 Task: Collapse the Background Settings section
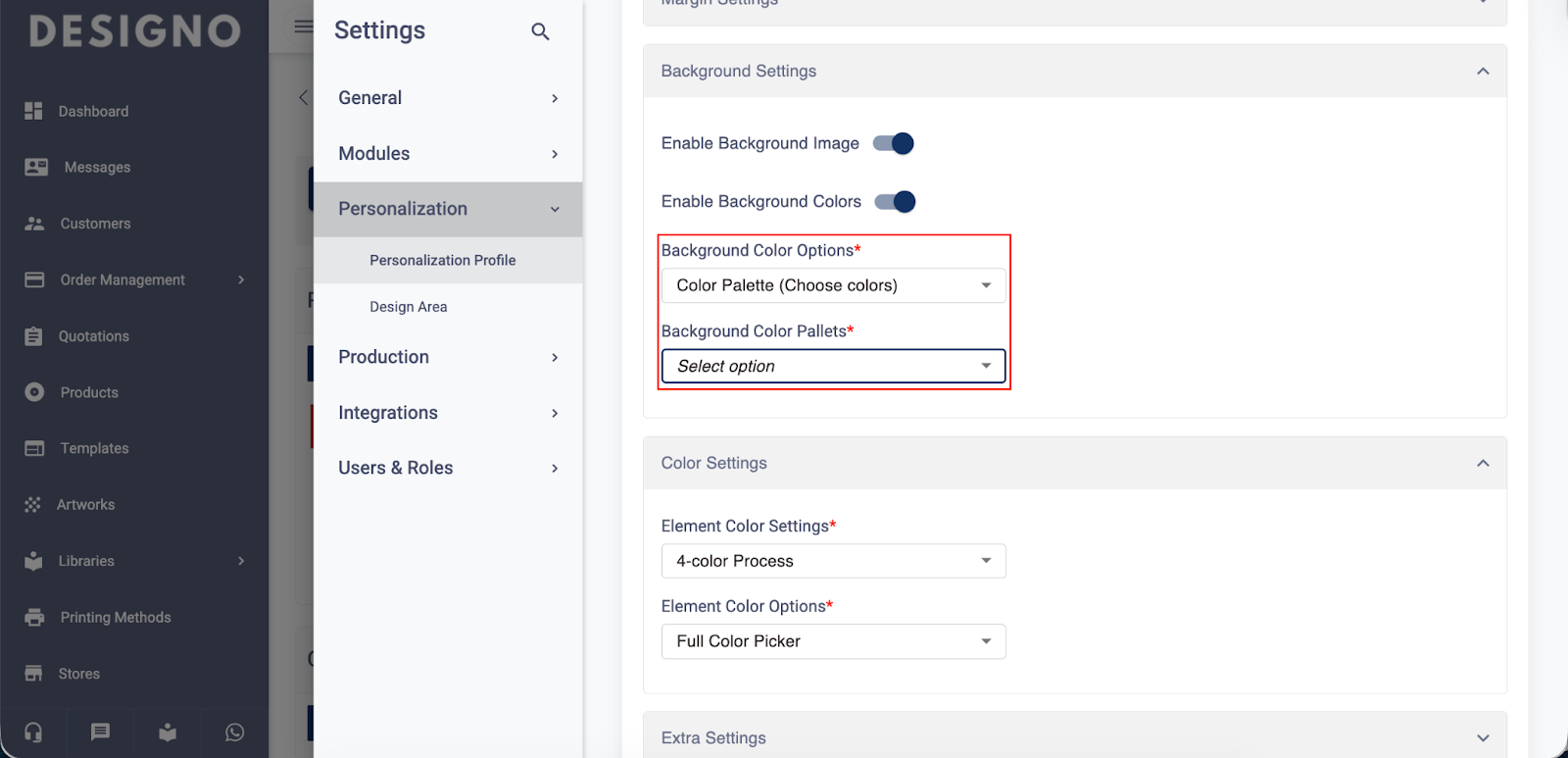1483,72
